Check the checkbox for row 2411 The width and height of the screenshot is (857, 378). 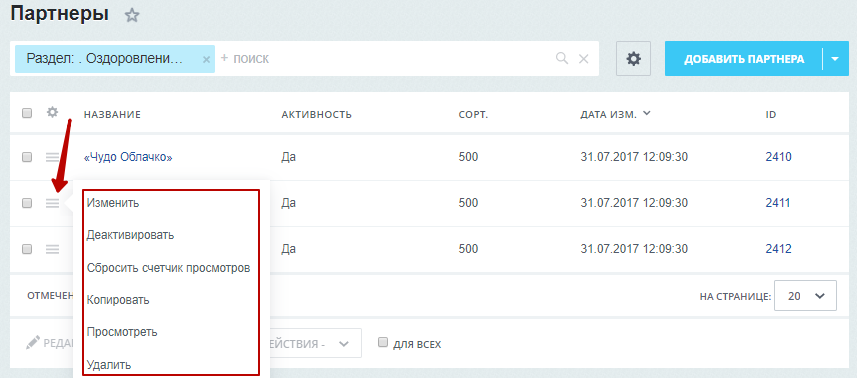click(x=27, y=203)
